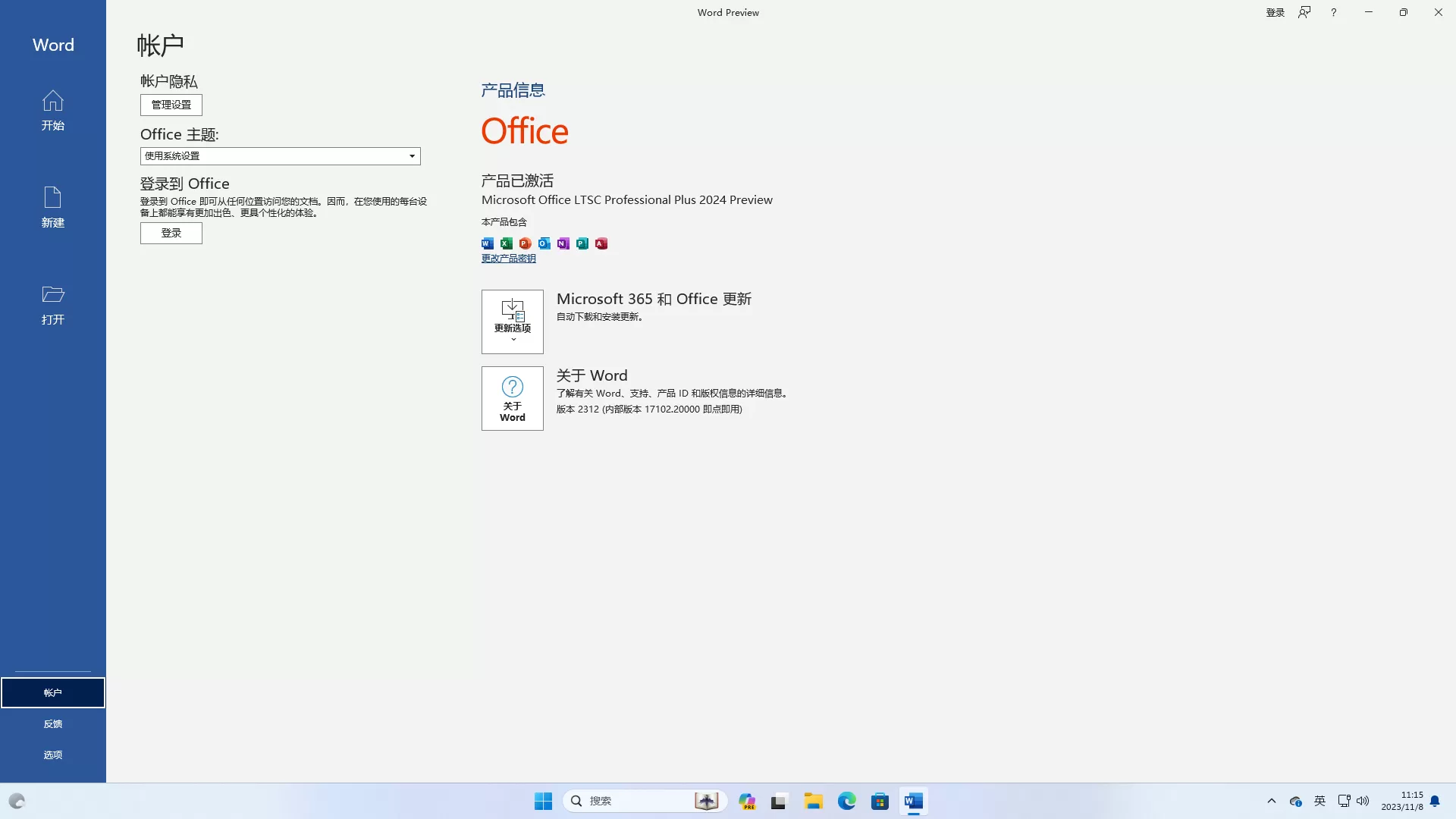Expand hidden icons in the system tray
Image resolution: width=1456 pixels, height=819 pixels.
pyautogui.click(x=1272, y=801)
